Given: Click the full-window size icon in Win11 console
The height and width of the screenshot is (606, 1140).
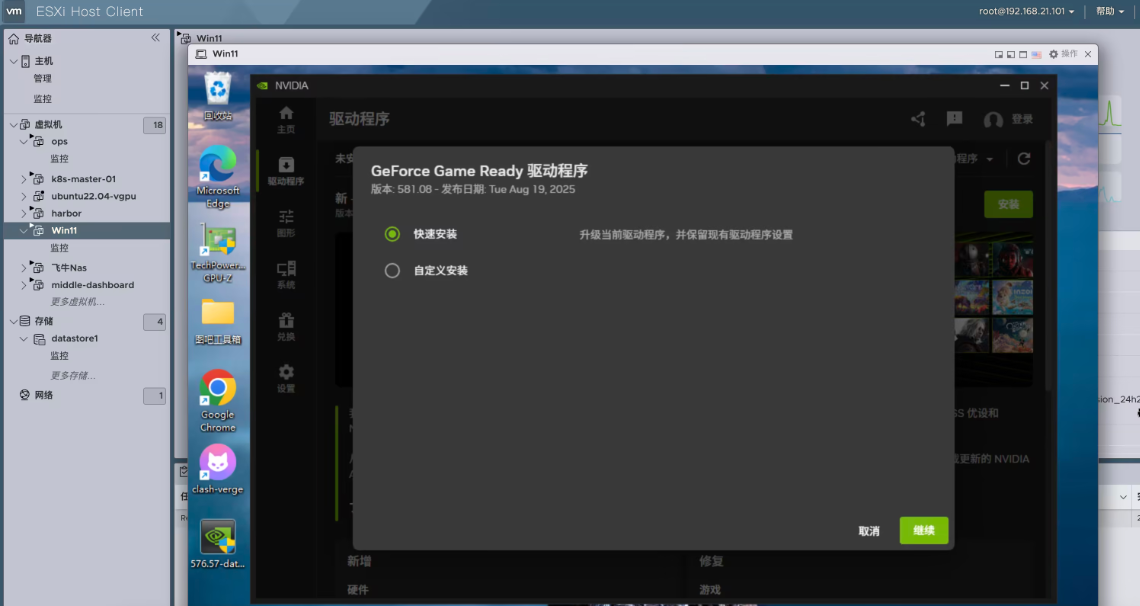Looking at the screenshot, I should [1023, 54].
